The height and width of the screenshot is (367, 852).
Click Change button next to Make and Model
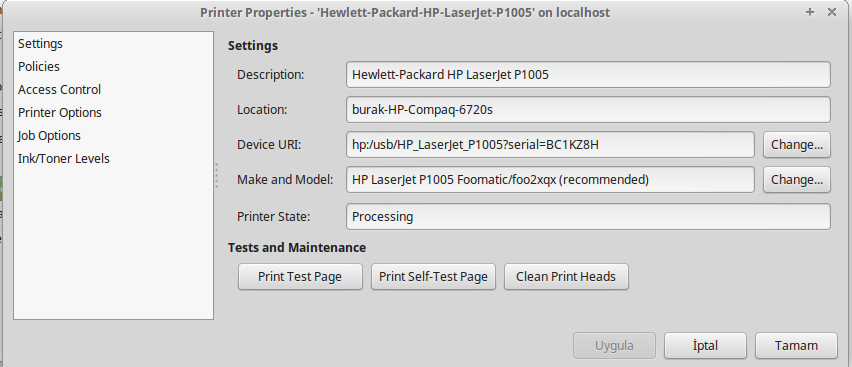[797, 179]
